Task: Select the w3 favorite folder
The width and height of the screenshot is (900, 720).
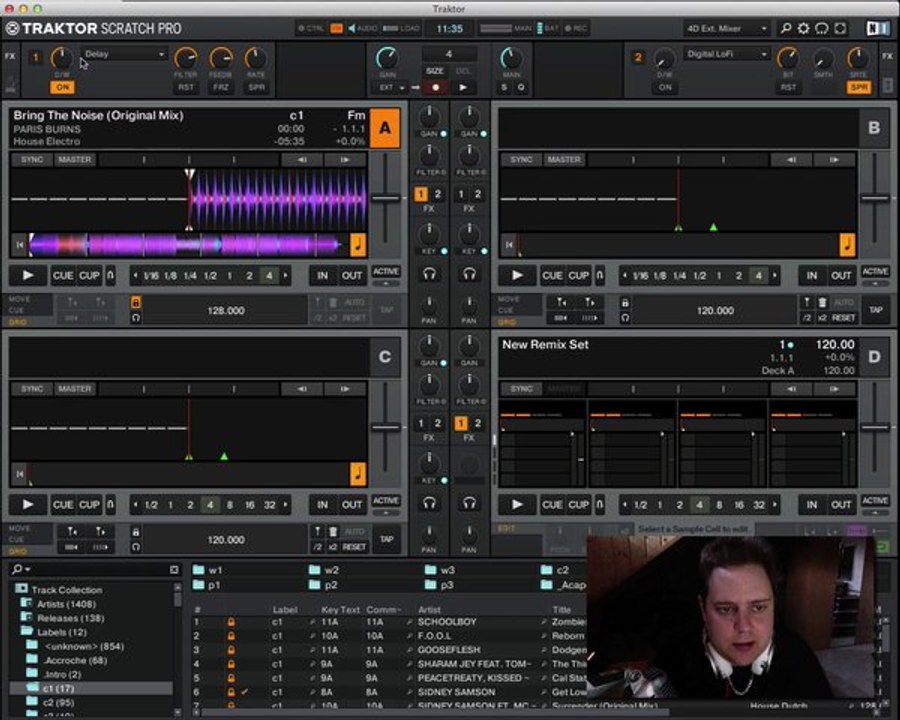Action: (x=440, y=570)
